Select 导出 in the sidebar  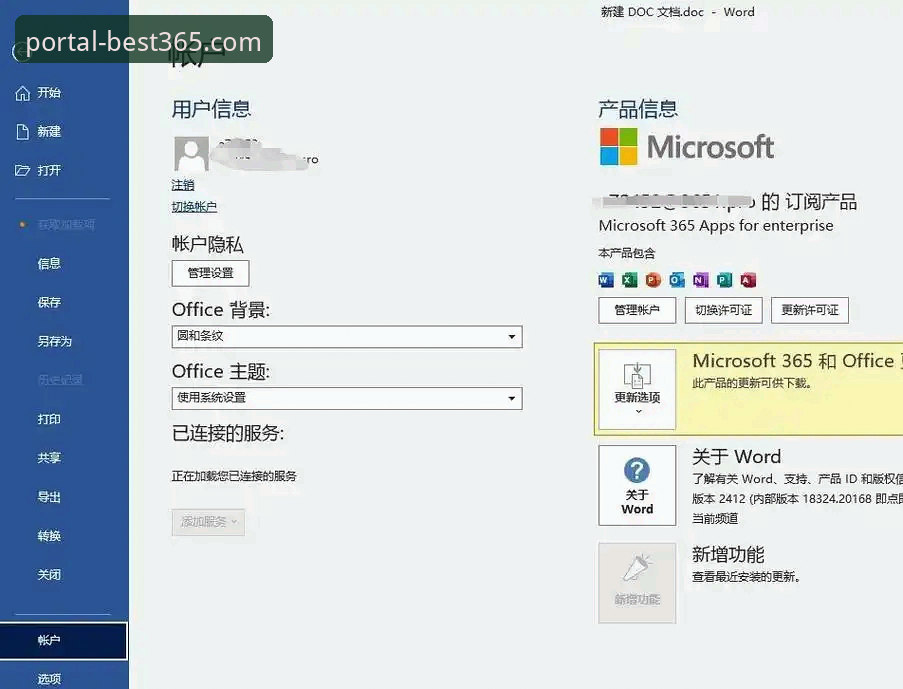pos(49,497)
